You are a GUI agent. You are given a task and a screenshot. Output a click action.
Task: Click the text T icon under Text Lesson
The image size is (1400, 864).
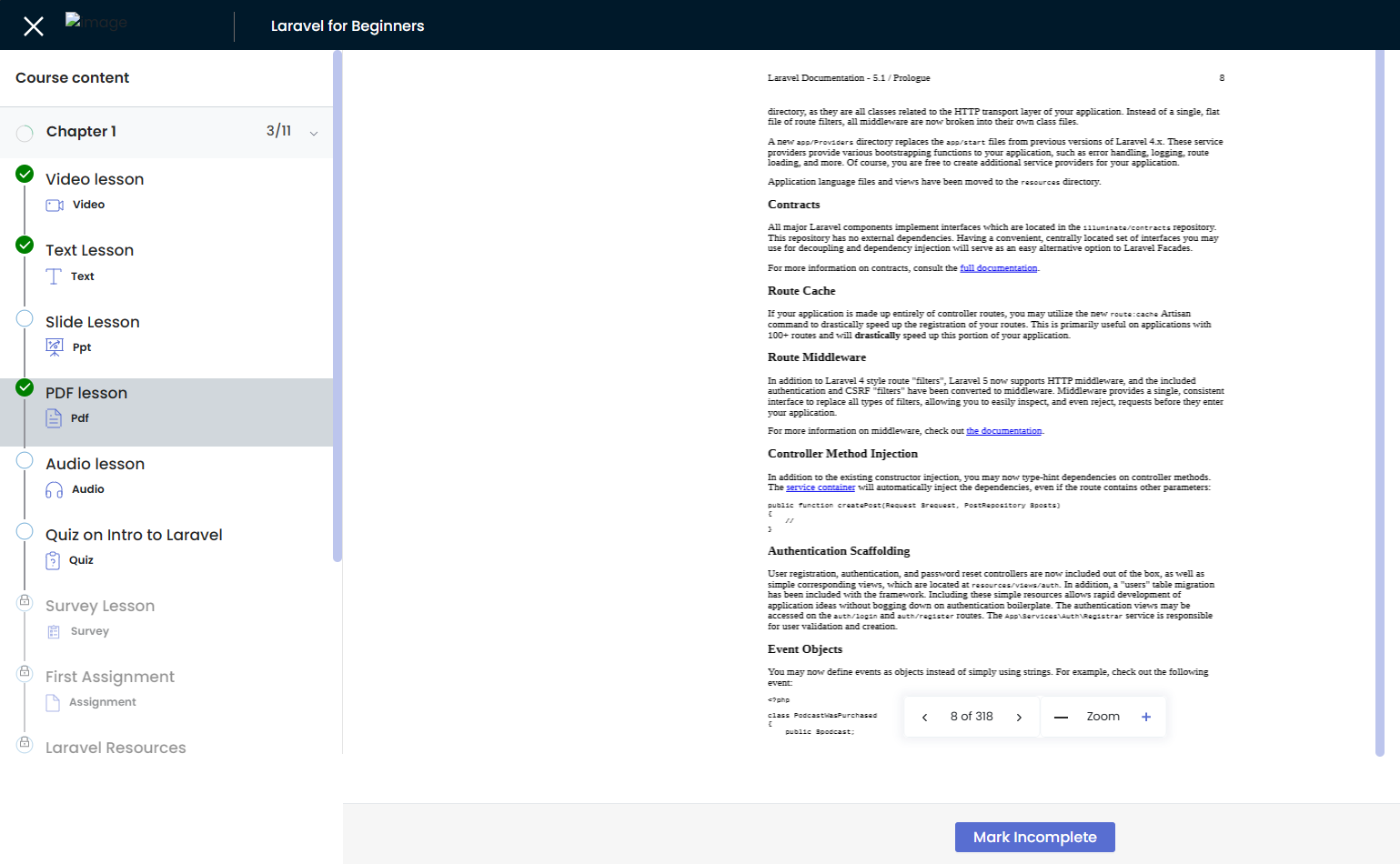tap(54, 276)
